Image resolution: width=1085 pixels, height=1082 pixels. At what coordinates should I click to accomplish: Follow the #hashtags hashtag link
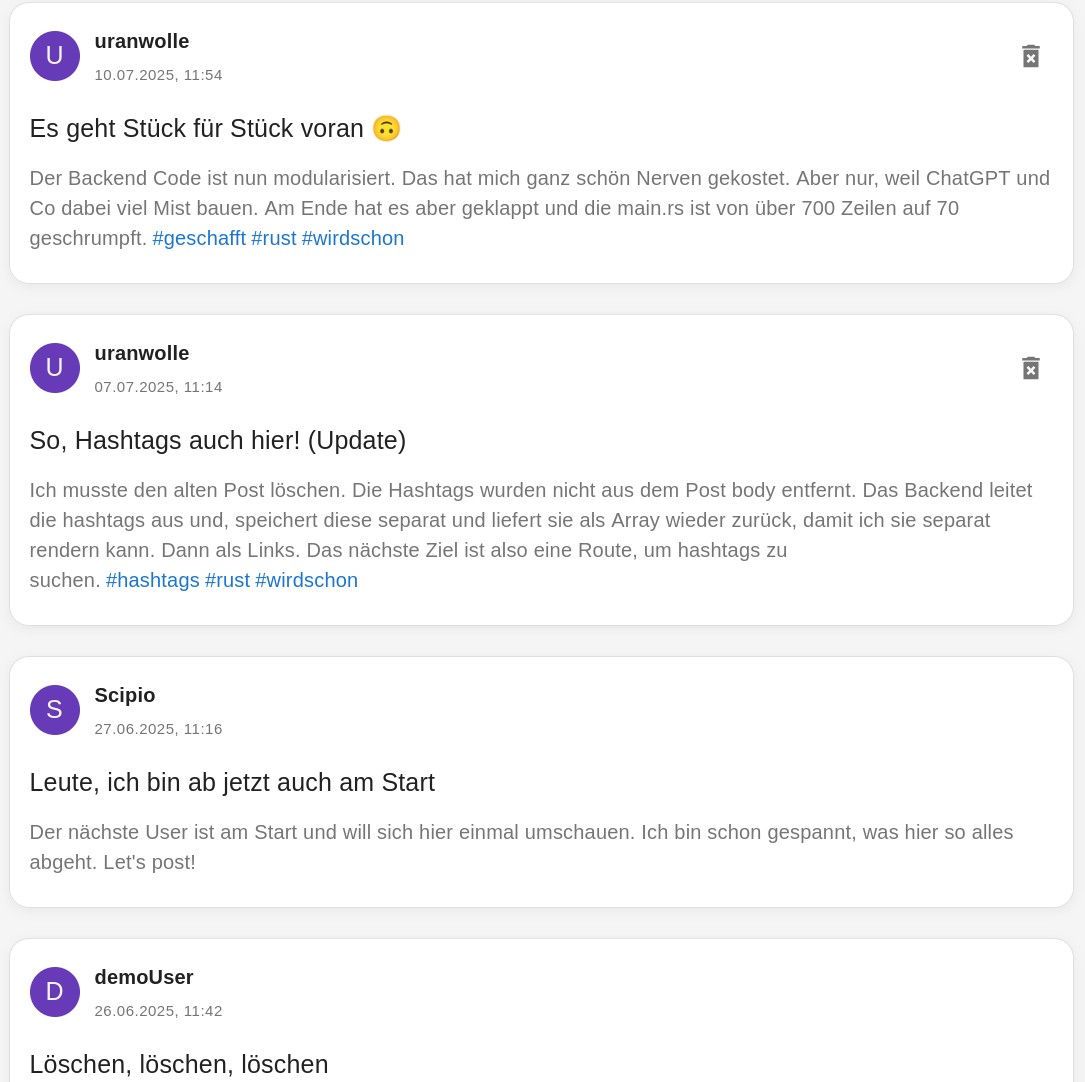click(x=152, y=580)
